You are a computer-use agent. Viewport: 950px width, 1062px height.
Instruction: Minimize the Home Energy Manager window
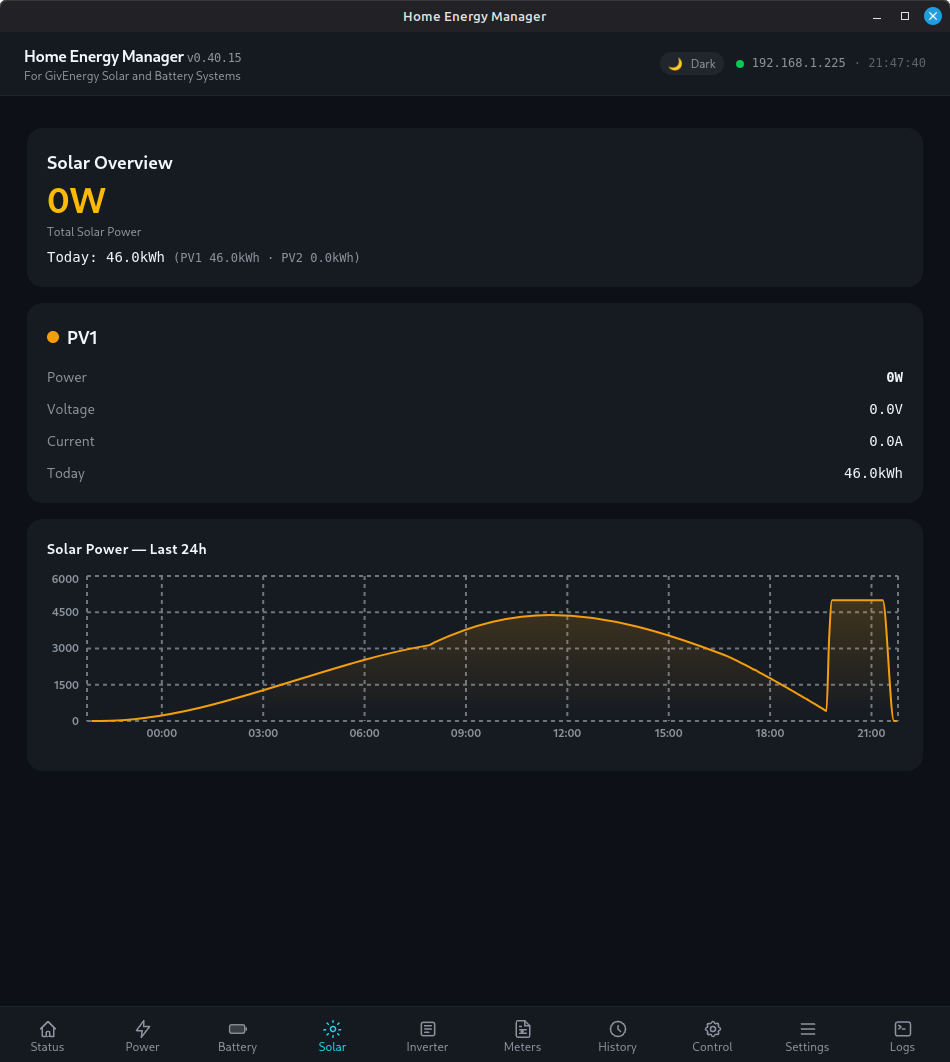coord(877,16)
